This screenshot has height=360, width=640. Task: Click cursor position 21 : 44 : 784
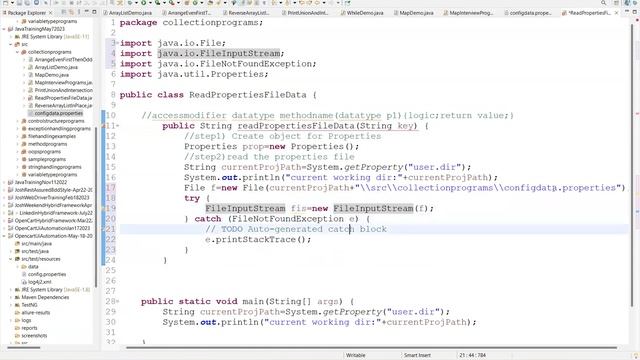[473, 356]
